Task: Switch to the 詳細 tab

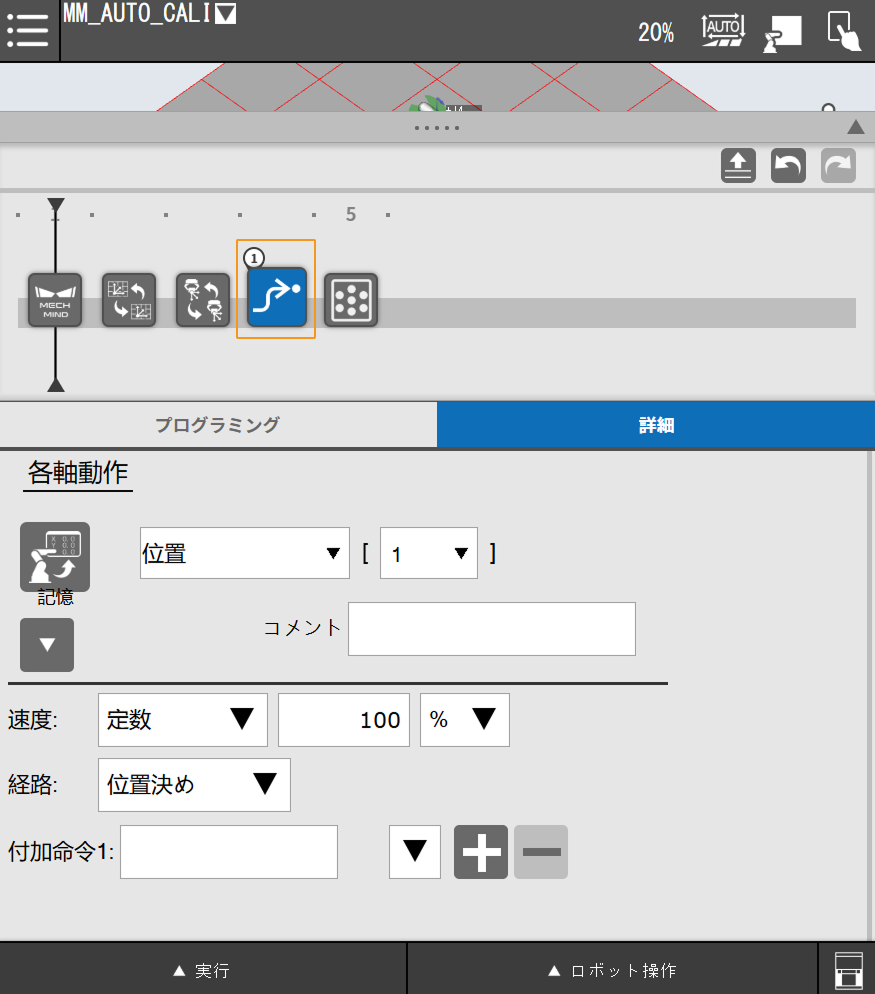Action: click(x=656, y=425)
